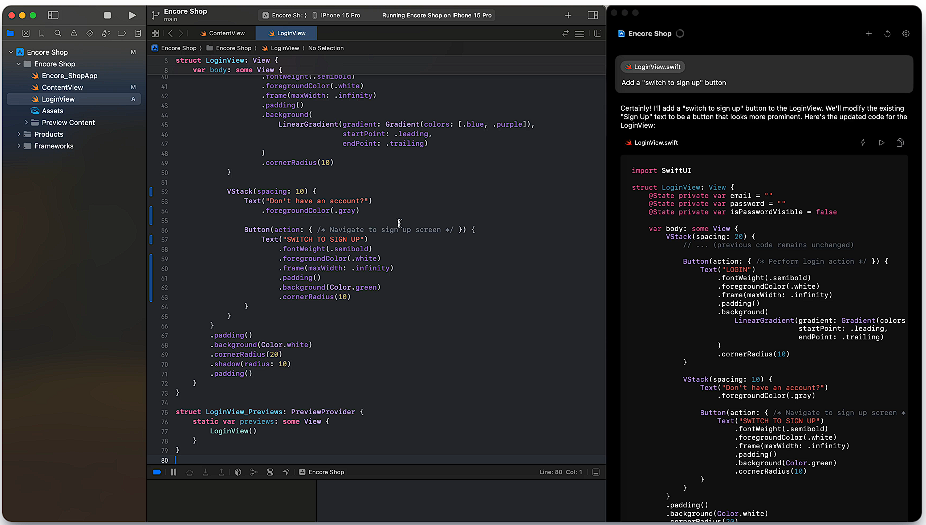Toggle breakpoints activation in debug bar

pyautogui.click(x=156, y=472)
